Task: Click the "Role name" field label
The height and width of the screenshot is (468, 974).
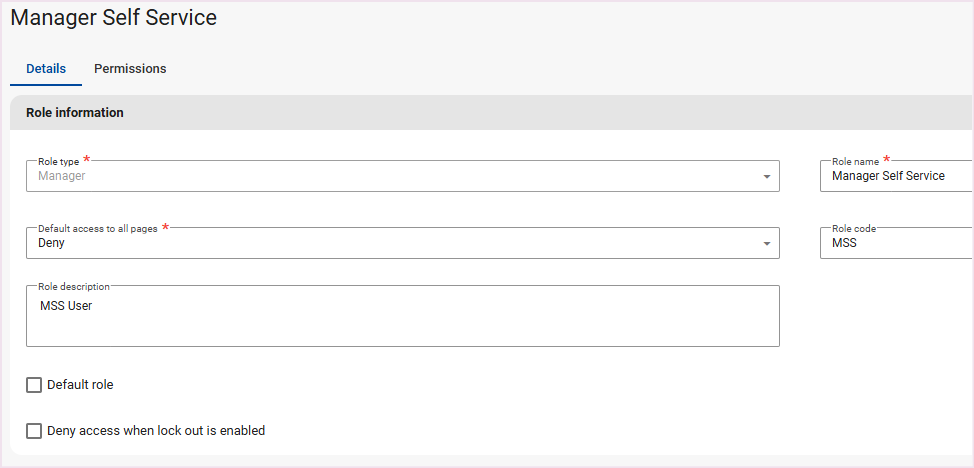Action: point(855,161)
